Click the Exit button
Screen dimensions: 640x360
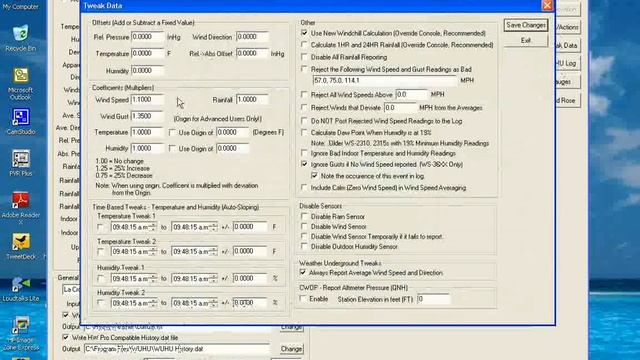point(525,40)
